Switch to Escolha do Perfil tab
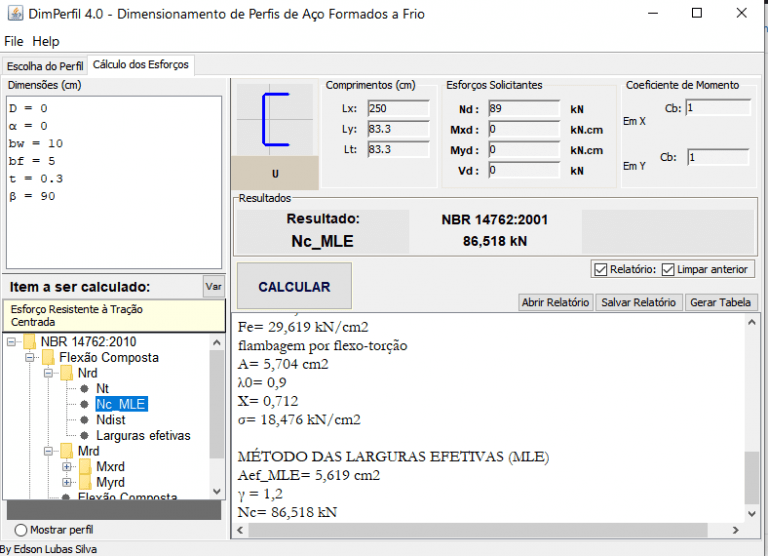The height and width of the screenshot is (556, 768). pos(45,66)
